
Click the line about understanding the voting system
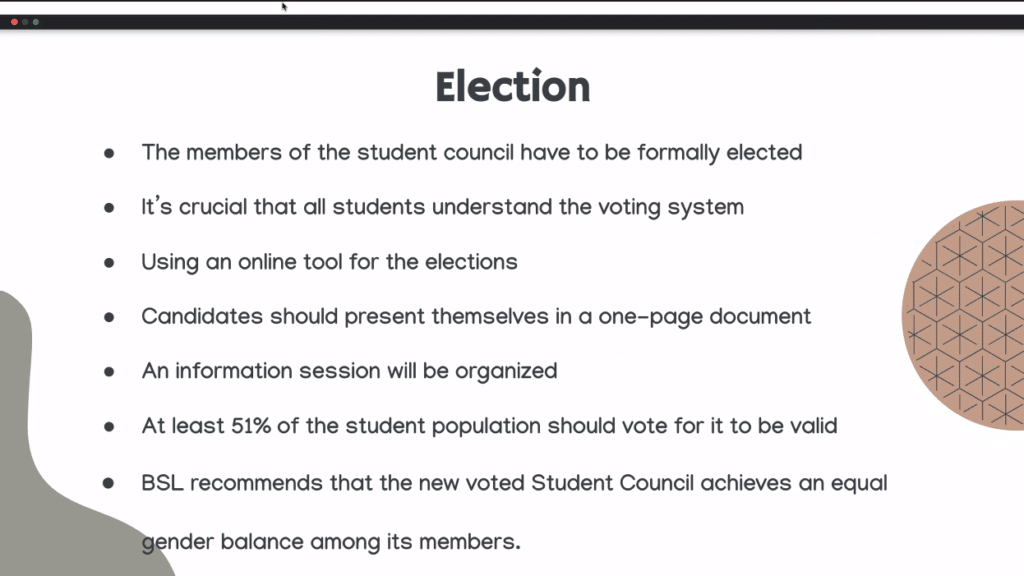pos(442,208)
